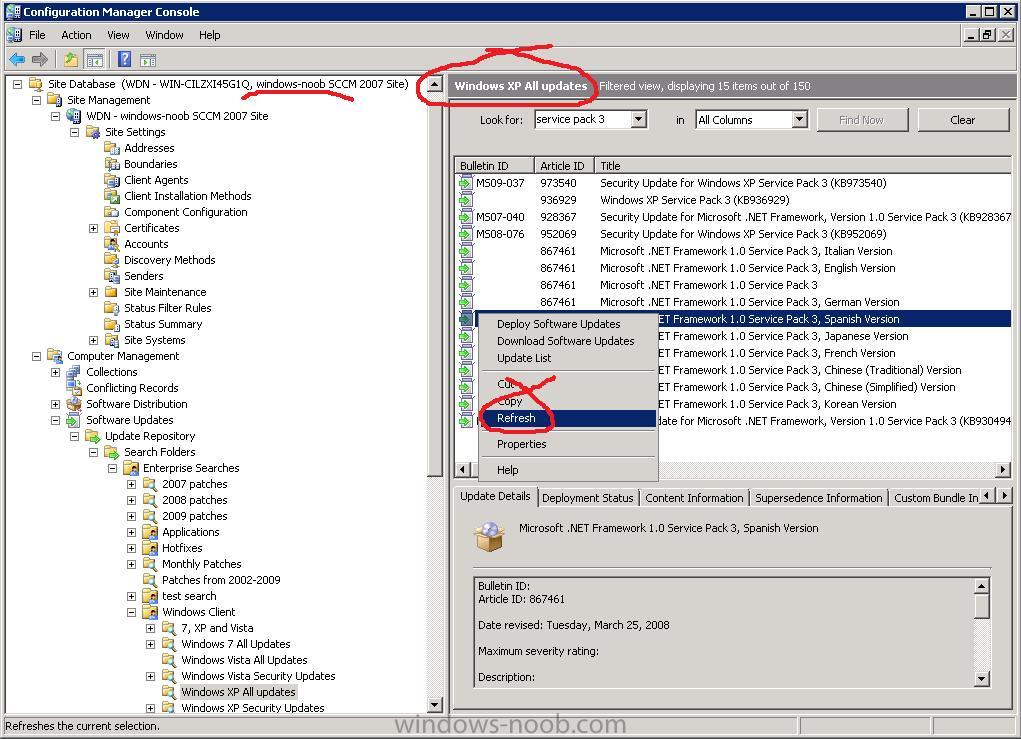This screenshot has height=739, width=1021.
Task: Collapse the Site Settings node
Action: pos(74,132)
